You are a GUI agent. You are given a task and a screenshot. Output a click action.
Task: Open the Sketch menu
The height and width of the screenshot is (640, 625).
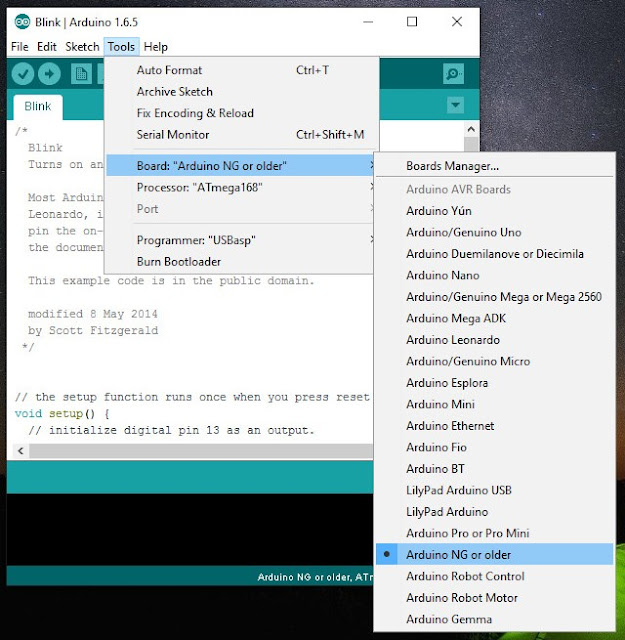point(82,47)
